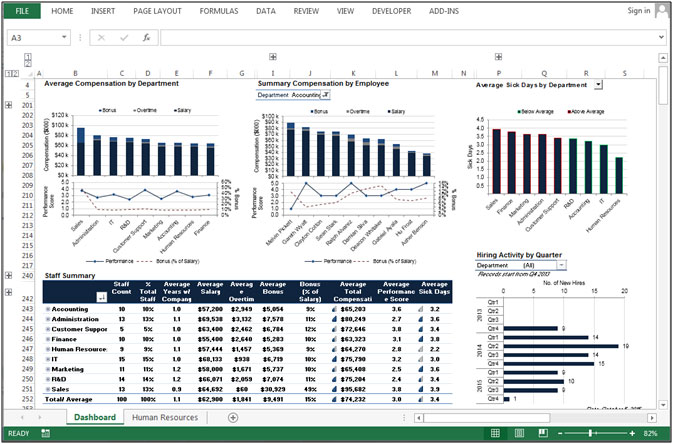
Task: Click the Name Box showing A3
Action: click(x=34, y=38)
